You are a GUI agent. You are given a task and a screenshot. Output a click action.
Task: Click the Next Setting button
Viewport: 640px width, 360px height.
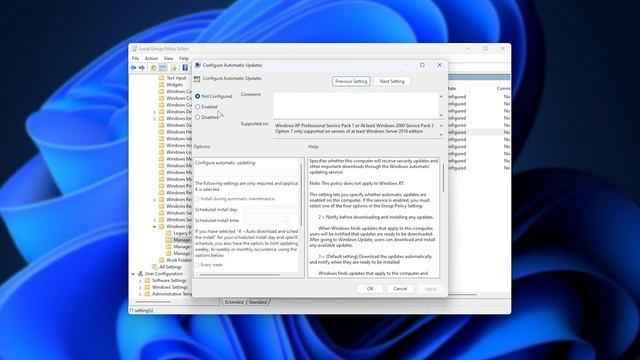392,82
